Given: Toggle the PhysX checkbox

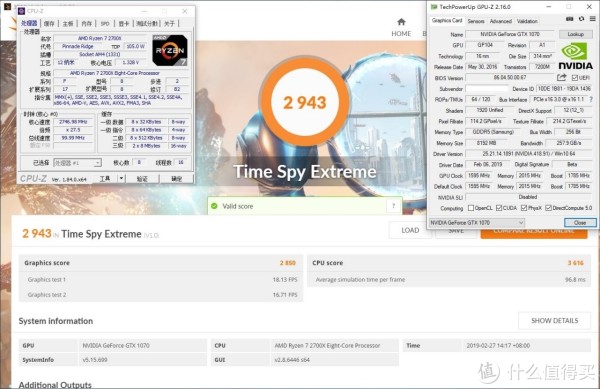Looking at the screenshot, I should [x=524, y=208].
